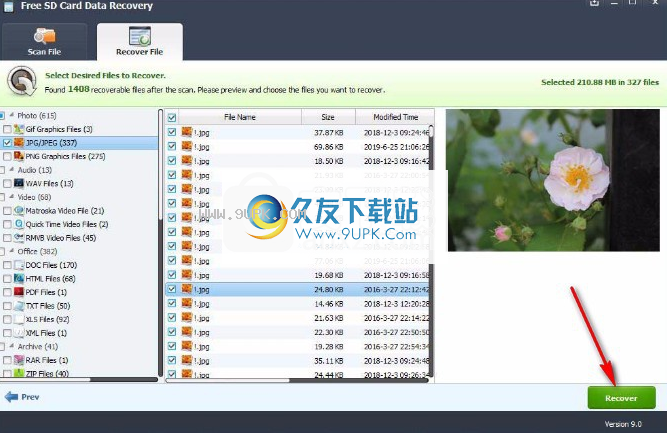Tick the RMVB Video Files checkbox
This screenshot has width=670, height=434.
coord(7,238)
